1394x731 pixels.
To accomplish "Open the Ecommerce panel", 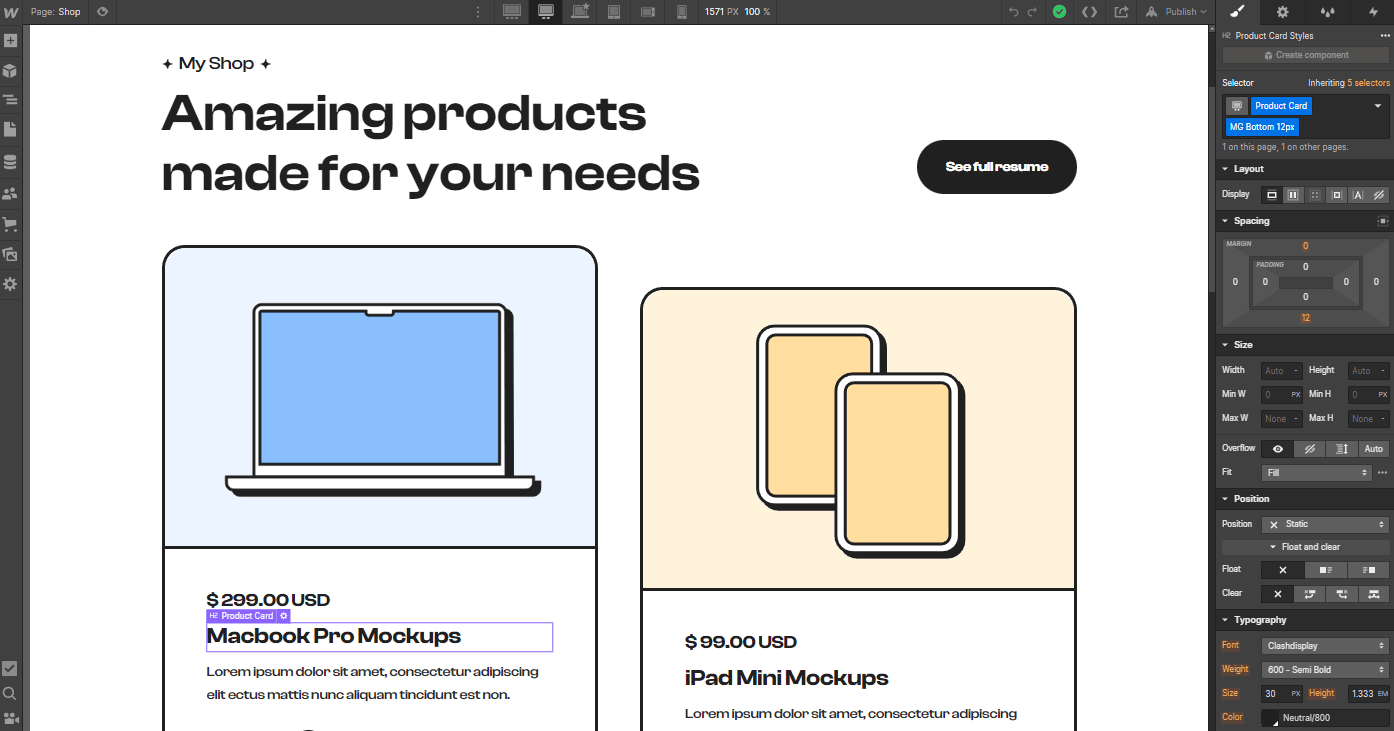I will pyautogui.click(x=10, y=222).
